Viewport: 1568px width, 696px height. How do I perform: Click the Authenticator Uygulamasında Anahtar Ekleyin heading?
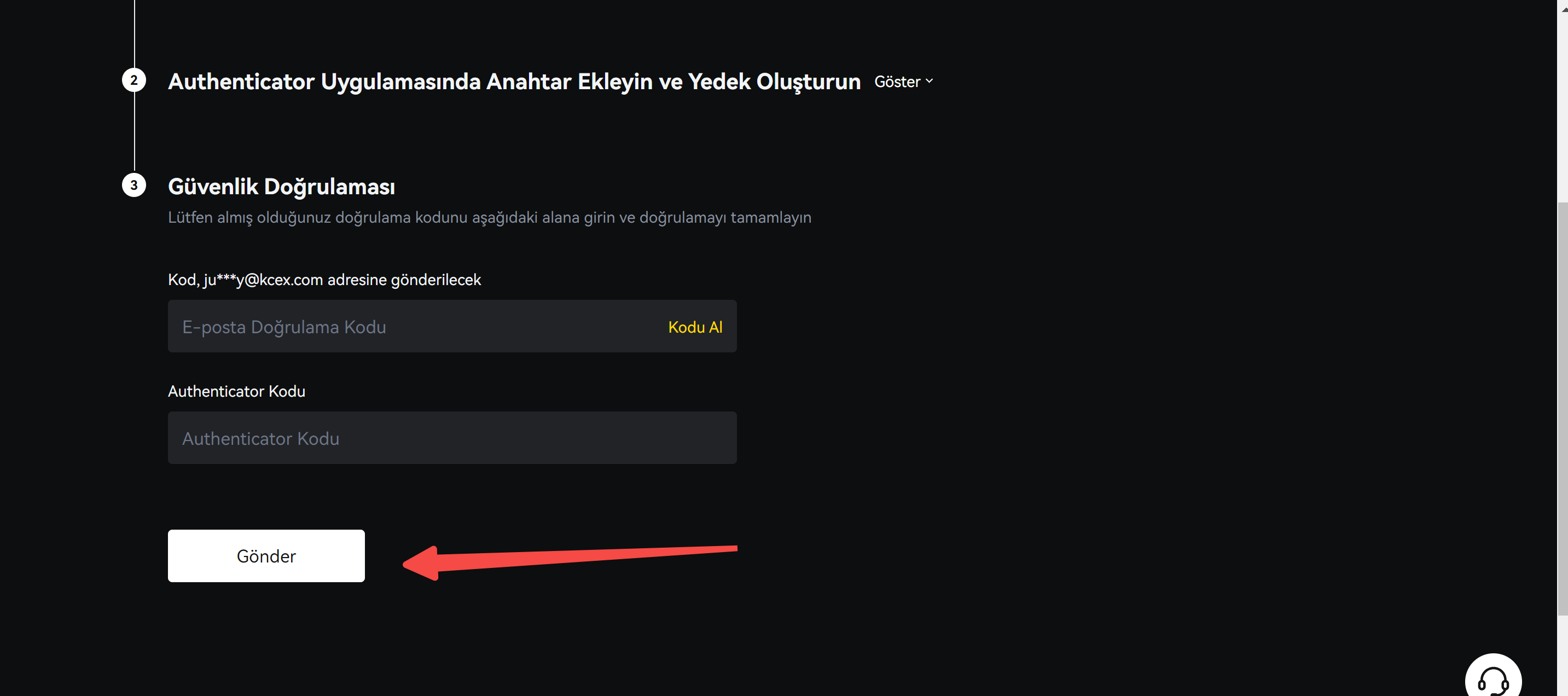[514, 82]
